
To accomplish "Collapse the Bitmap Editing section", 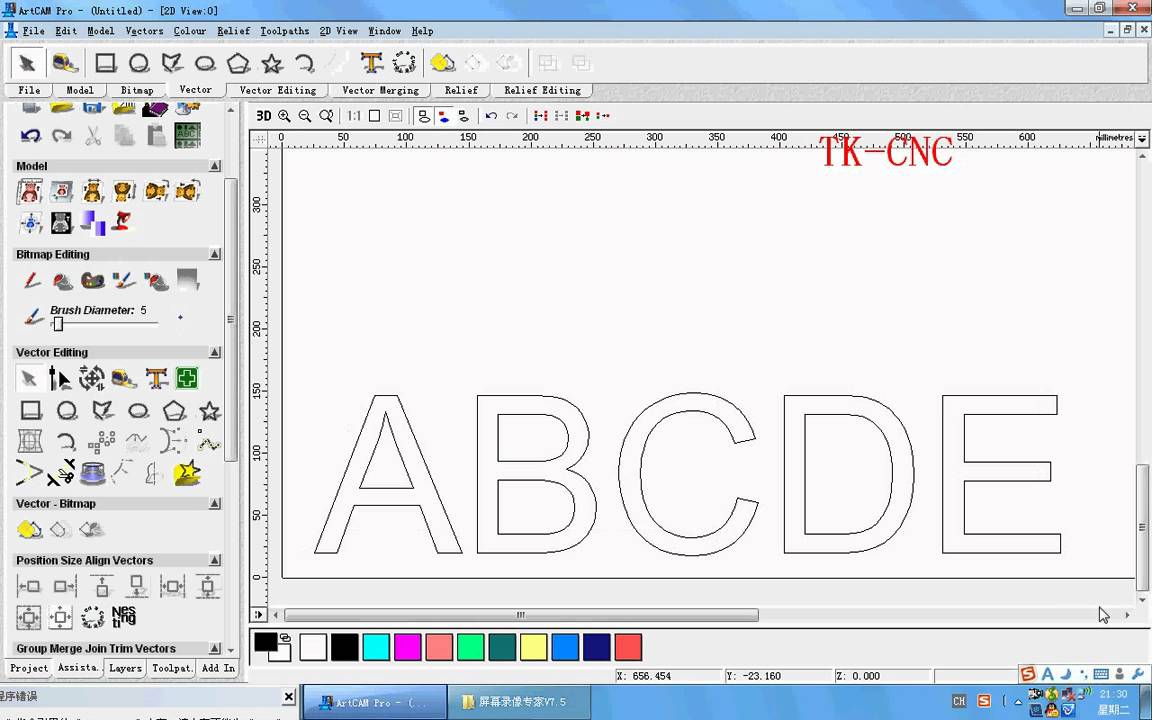I will coord(215,254).
